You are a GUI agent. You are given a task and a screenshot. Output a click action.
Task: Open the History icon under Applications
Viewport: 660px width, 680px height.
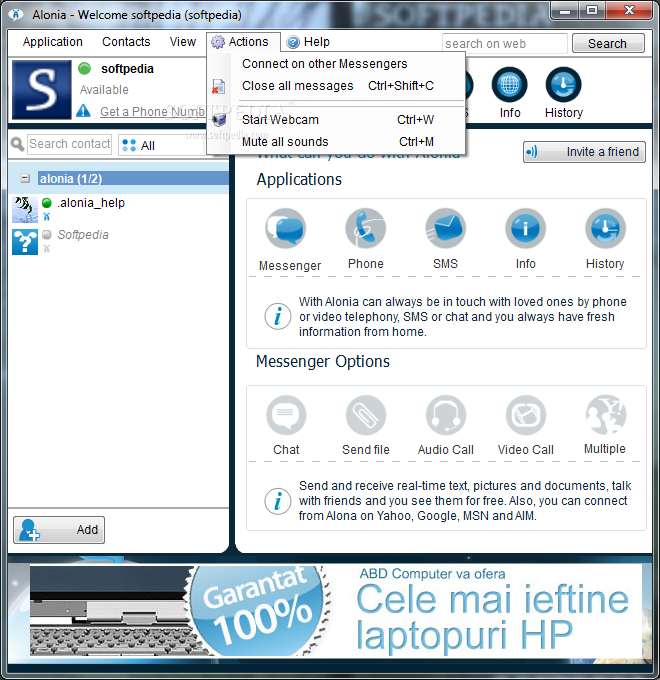point(605,228)
